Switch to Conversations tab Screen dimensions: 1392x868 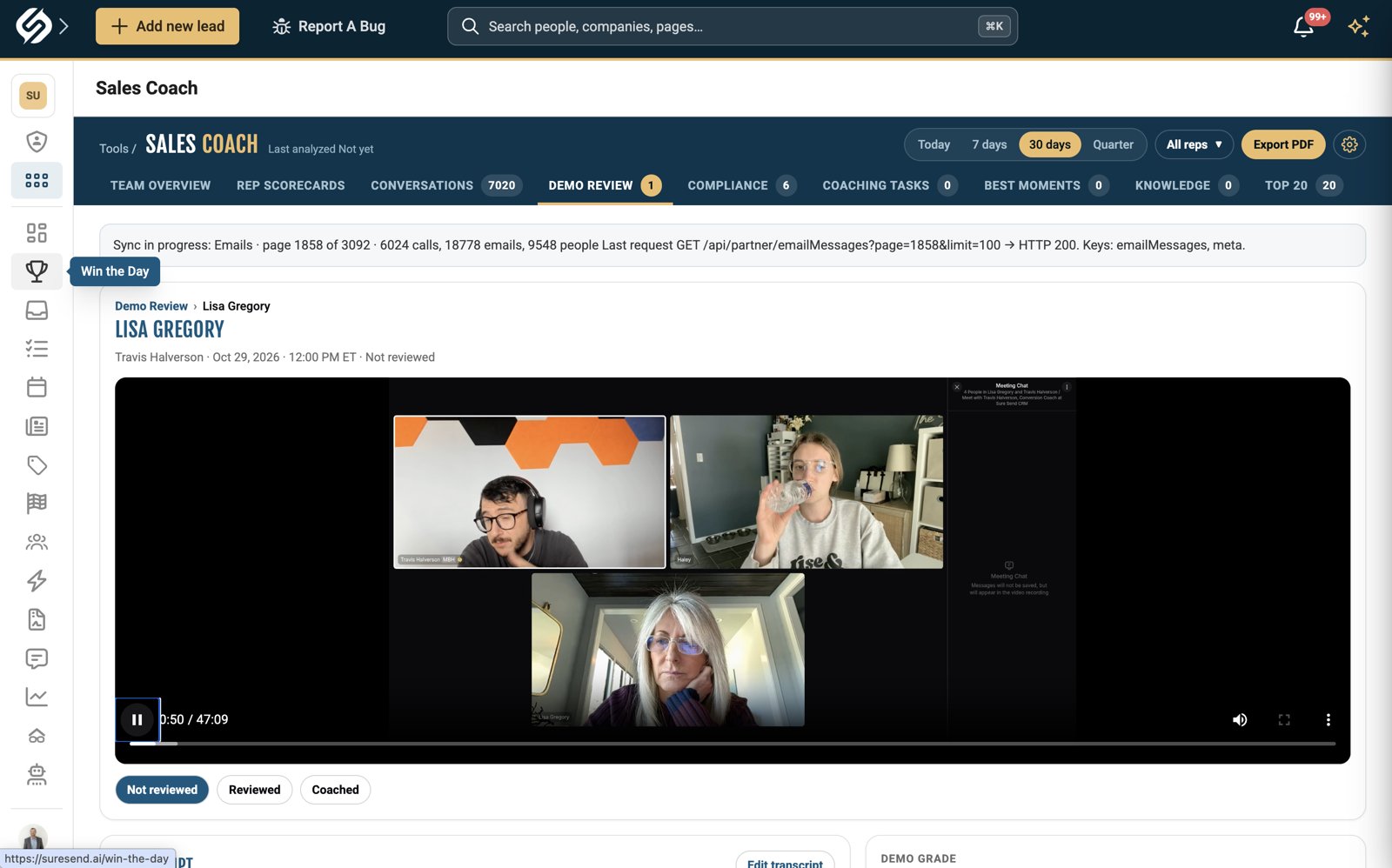pyautogui.click(x=445, y=185)
